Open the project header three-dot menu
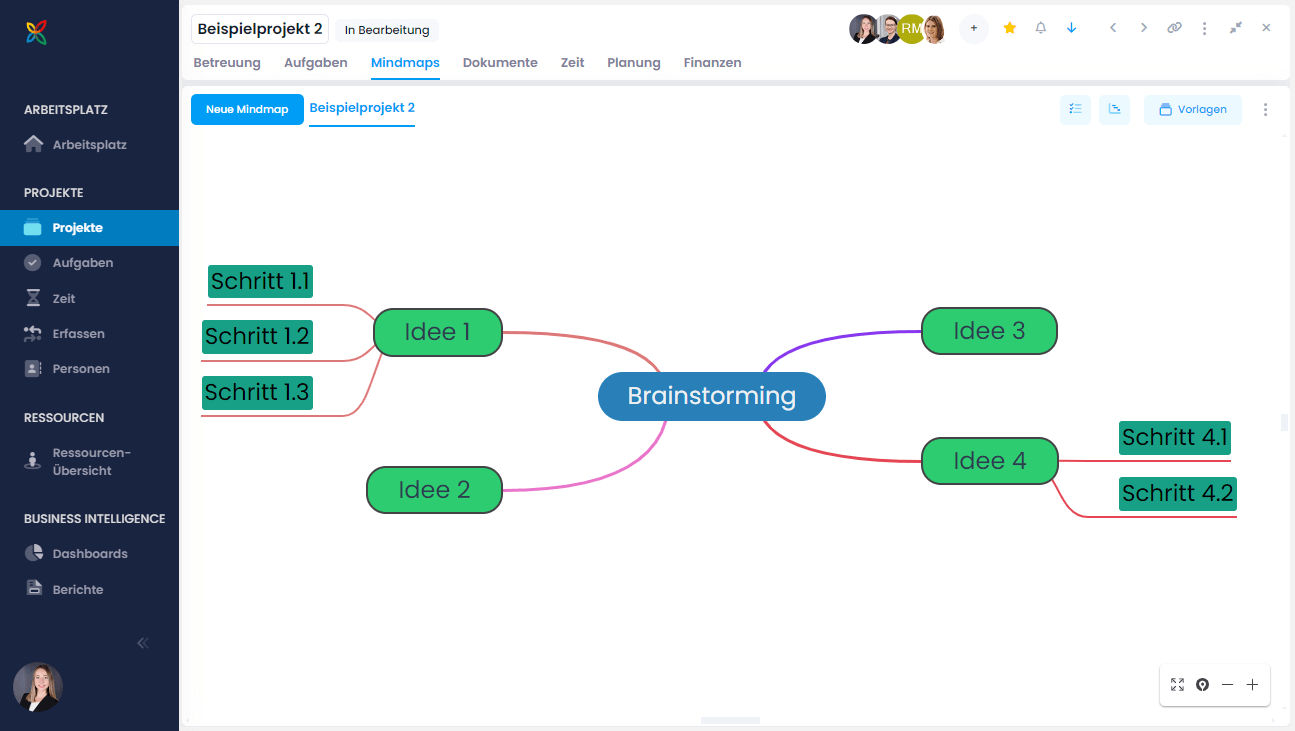 pos(1205,28)
